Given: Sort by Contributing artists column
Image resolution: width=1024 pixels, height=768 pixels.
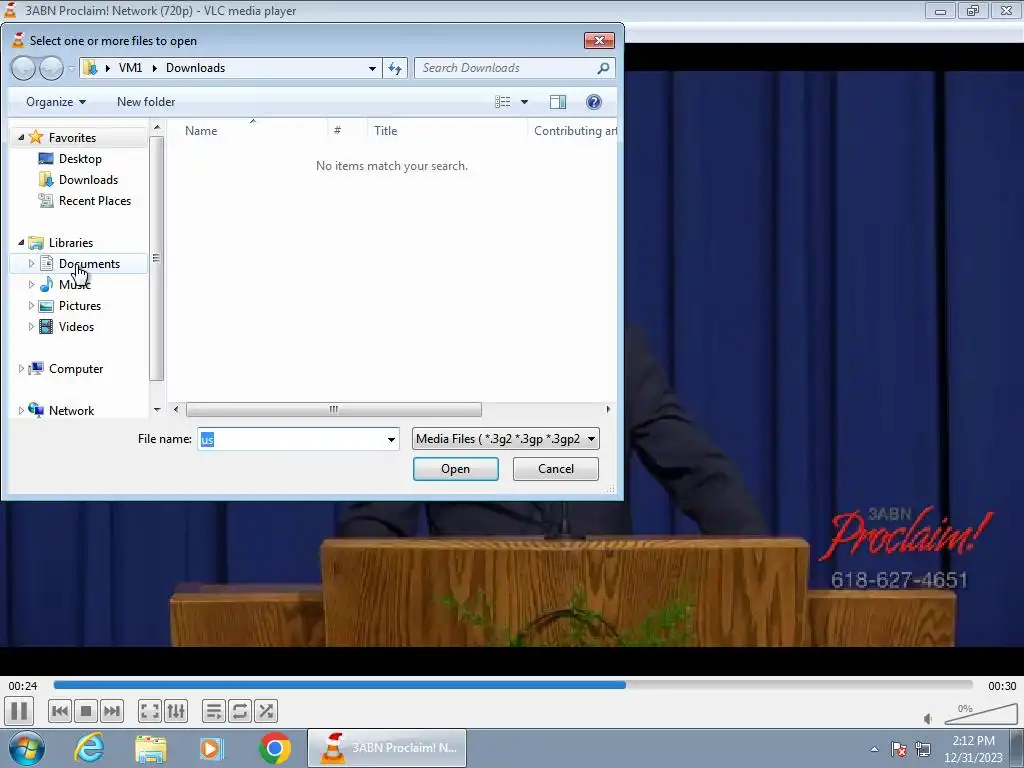Looking at the screenshot, I should pos(572,131).
